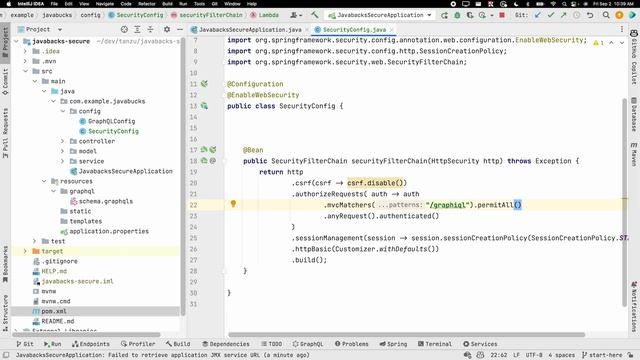Screen dimensions: 640x360
Task: Open the Refactor menu
Action: [x=147, y=4]
